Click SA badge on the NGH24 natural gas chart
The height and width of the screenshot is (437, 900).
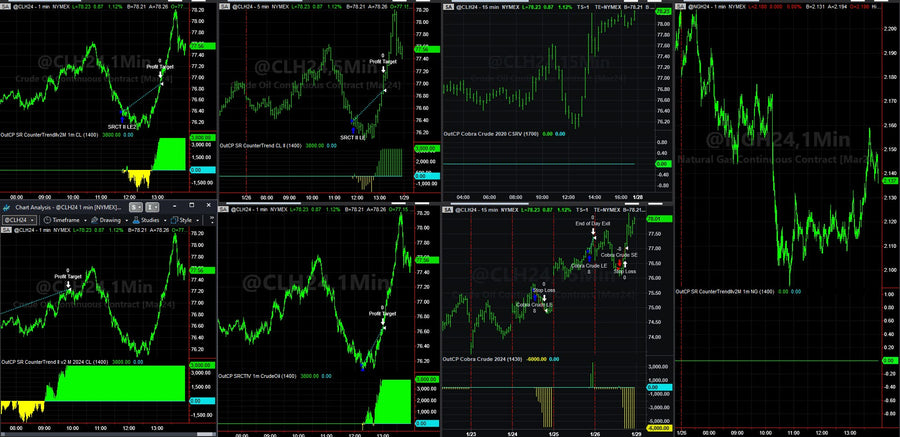point(680,7)
